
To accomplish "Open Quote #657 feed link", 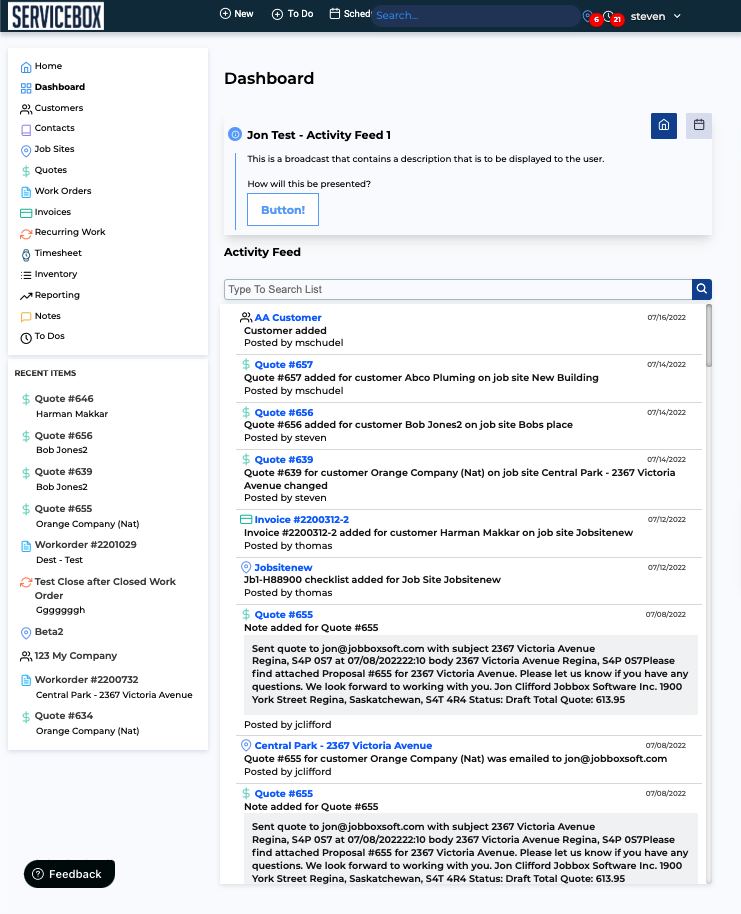I will [284, 364].
